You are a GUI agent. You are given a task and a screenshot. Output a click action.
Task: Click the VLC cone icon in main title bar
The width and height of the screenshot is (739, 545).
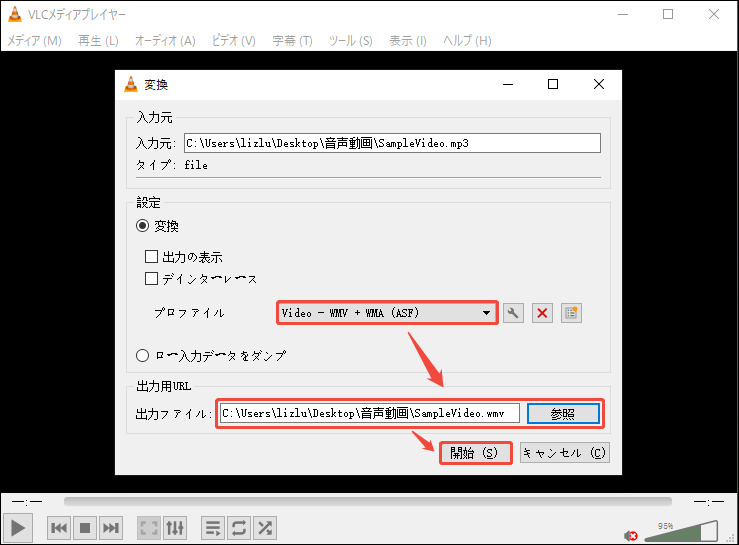(15, 14)
